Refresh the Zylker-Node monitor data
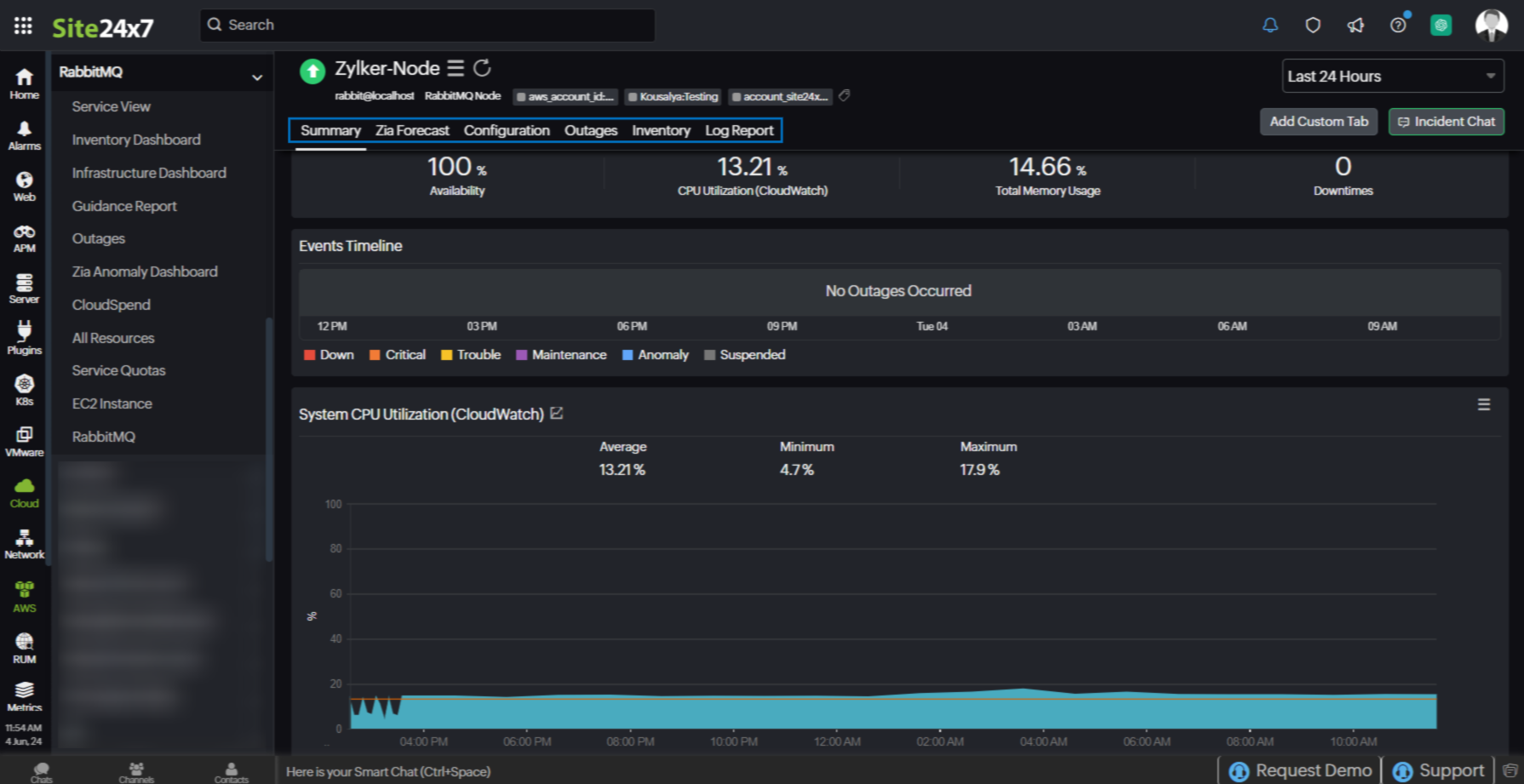The image size is (1524, 784). (x=483, y=67)
